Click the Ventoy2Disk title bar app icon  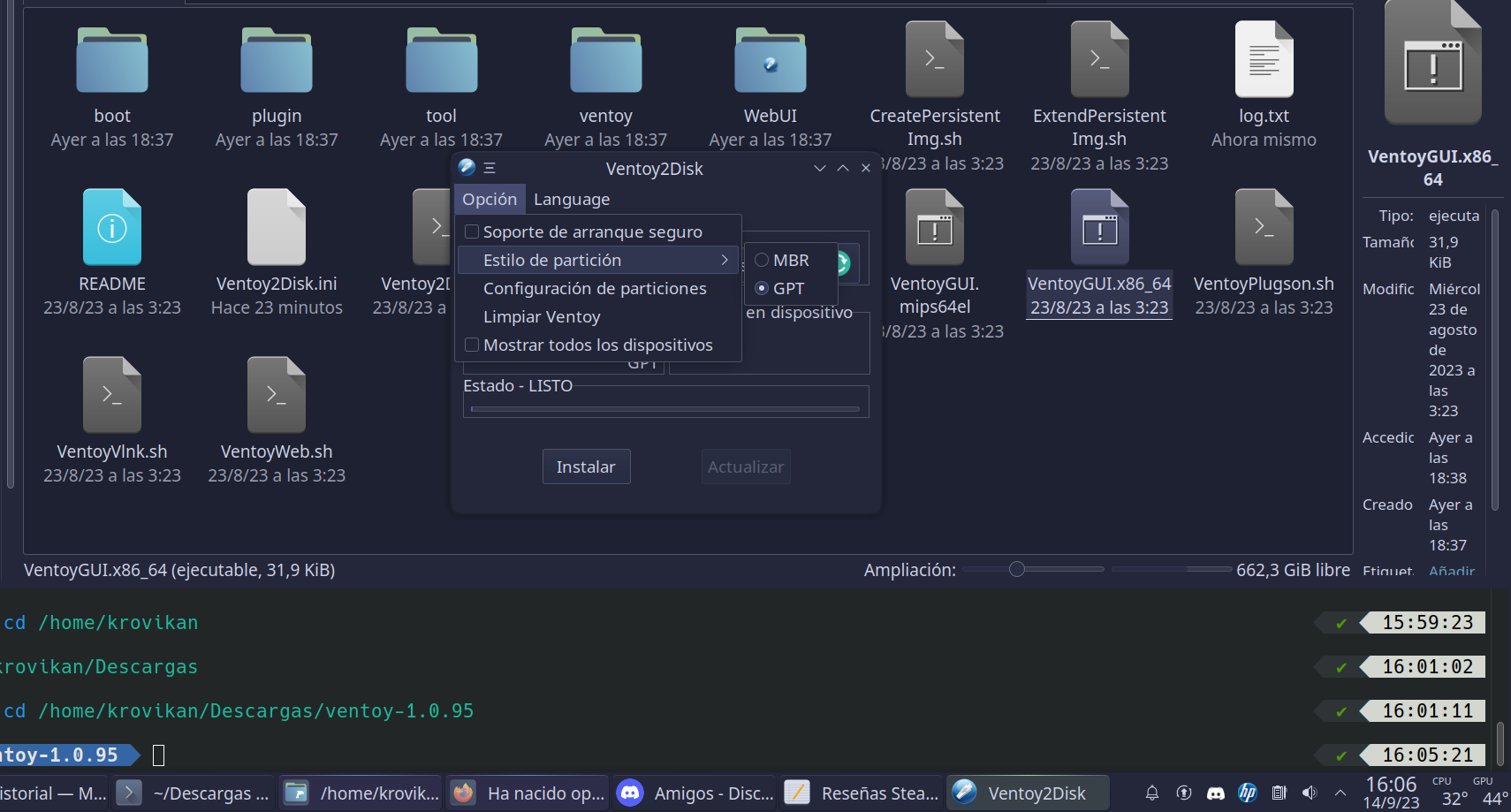(467, 167)
